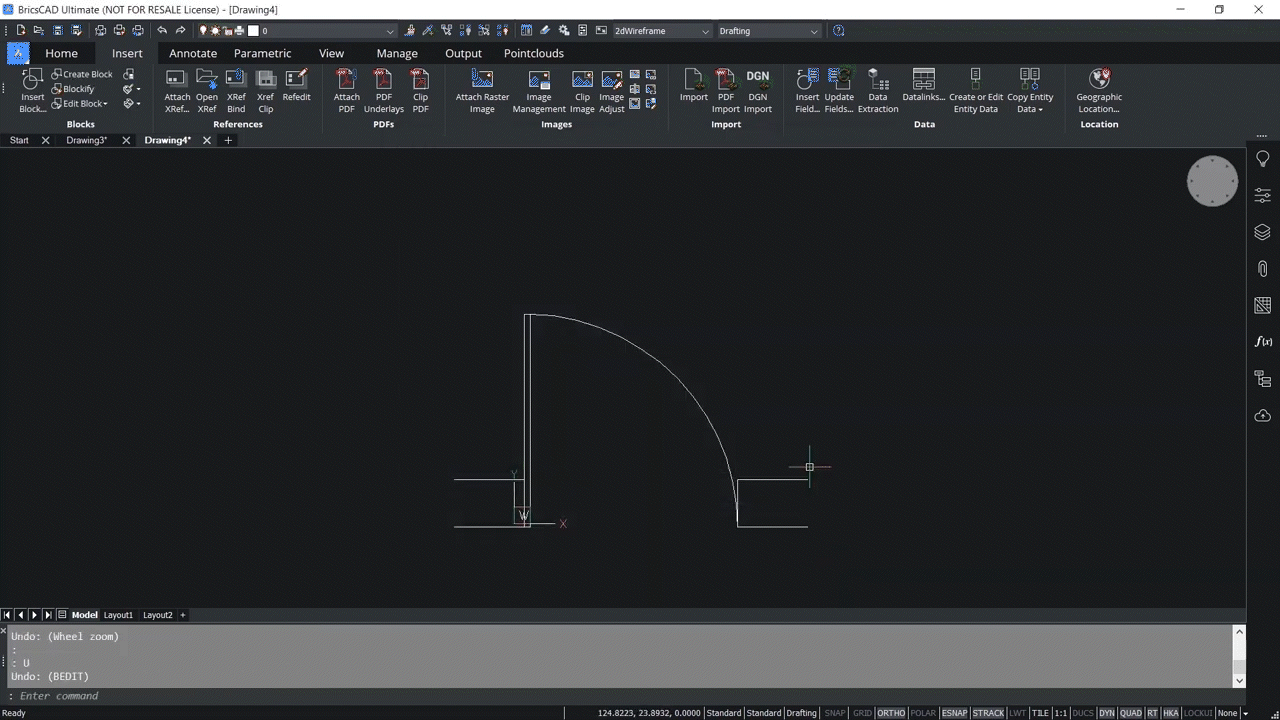Toggle LWT lineweight display

point(1018,713)
